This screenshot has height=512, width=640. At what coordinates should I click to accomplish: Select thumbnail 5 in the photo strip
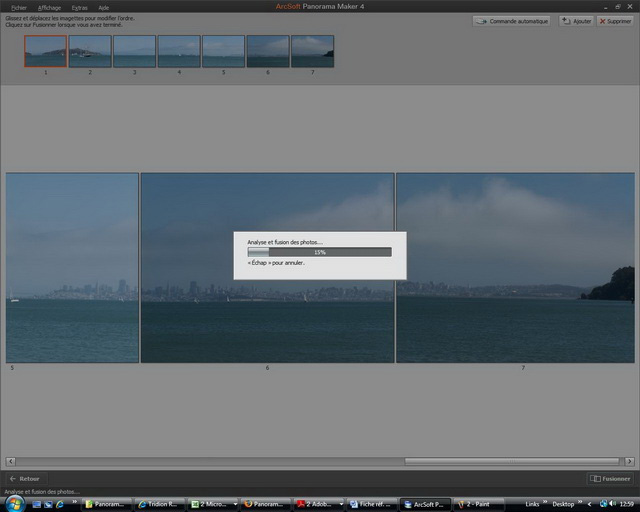point(223,51)
